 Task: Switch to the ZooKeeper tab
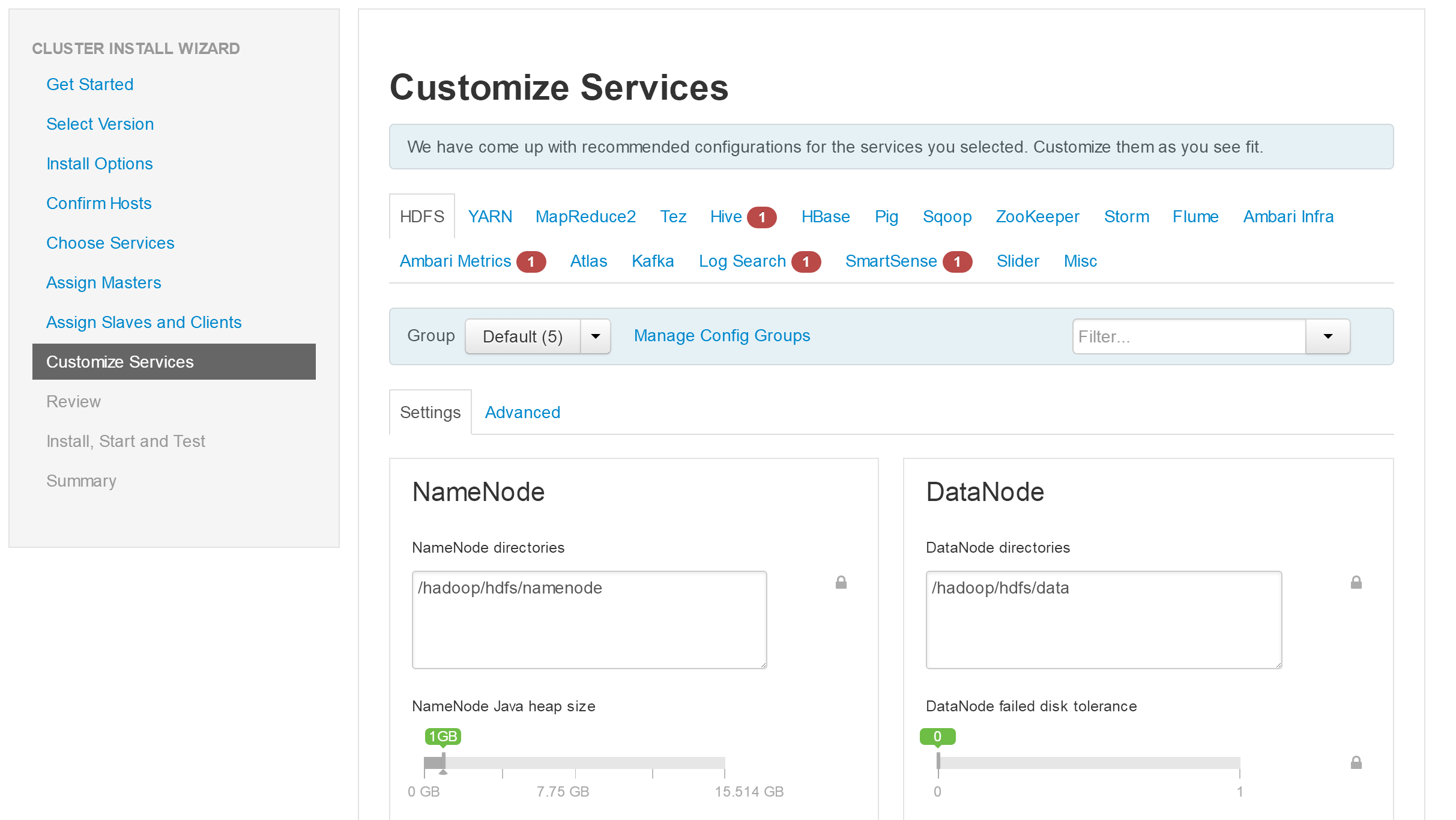coord(1038,216)
